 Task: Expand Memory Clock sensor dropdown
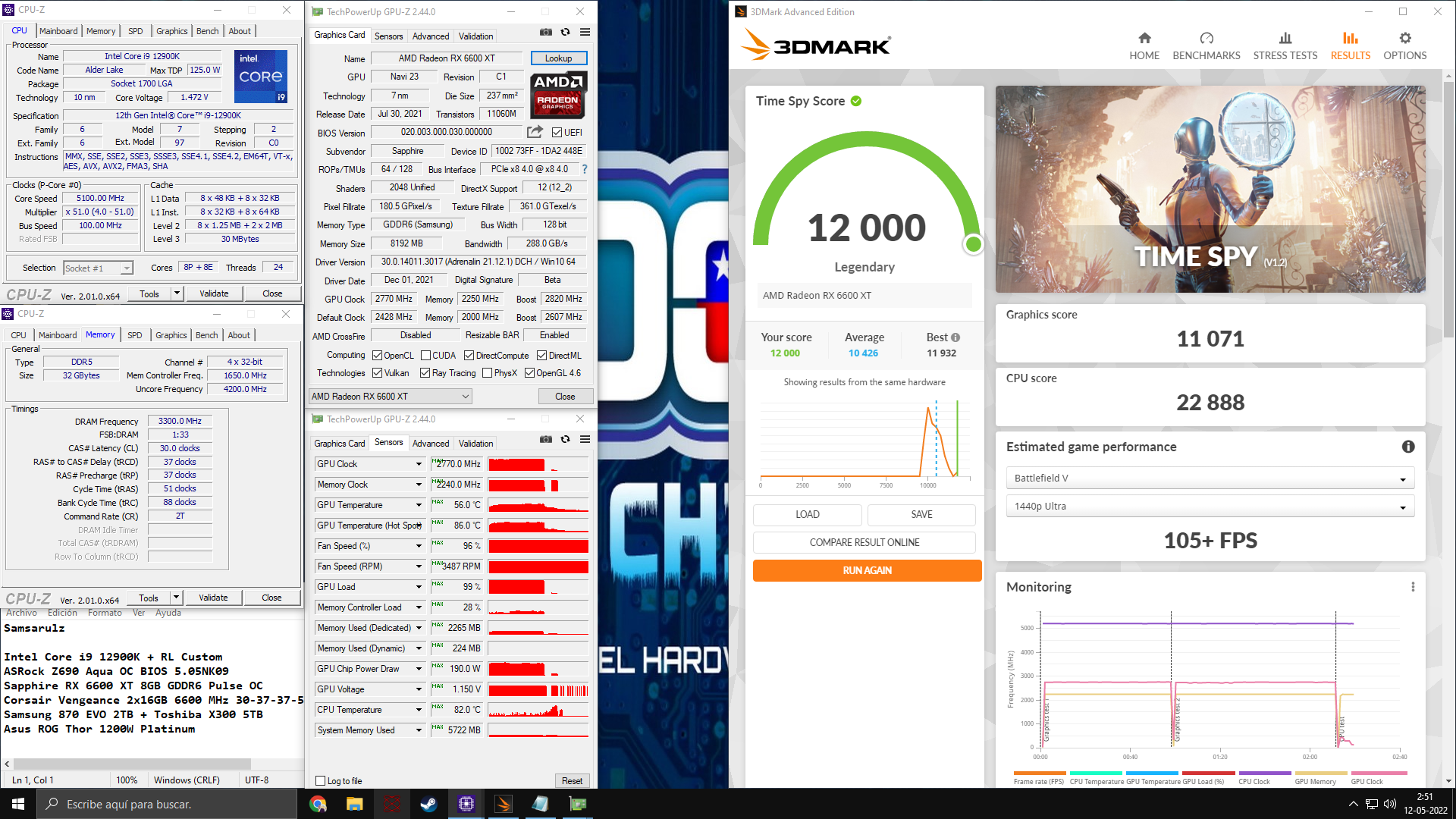[x=418, y=485]
